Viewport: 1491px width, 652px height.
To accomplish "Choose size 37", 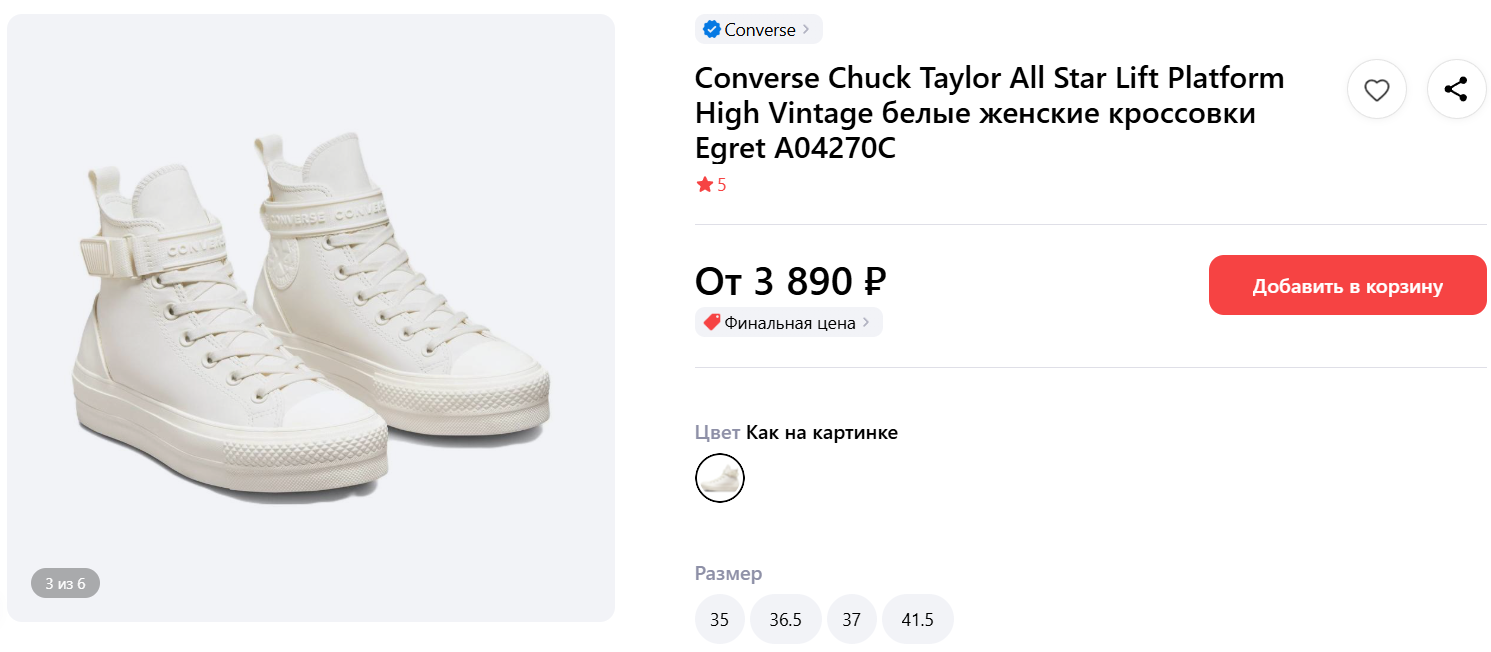I will click(x=851, y=620).
